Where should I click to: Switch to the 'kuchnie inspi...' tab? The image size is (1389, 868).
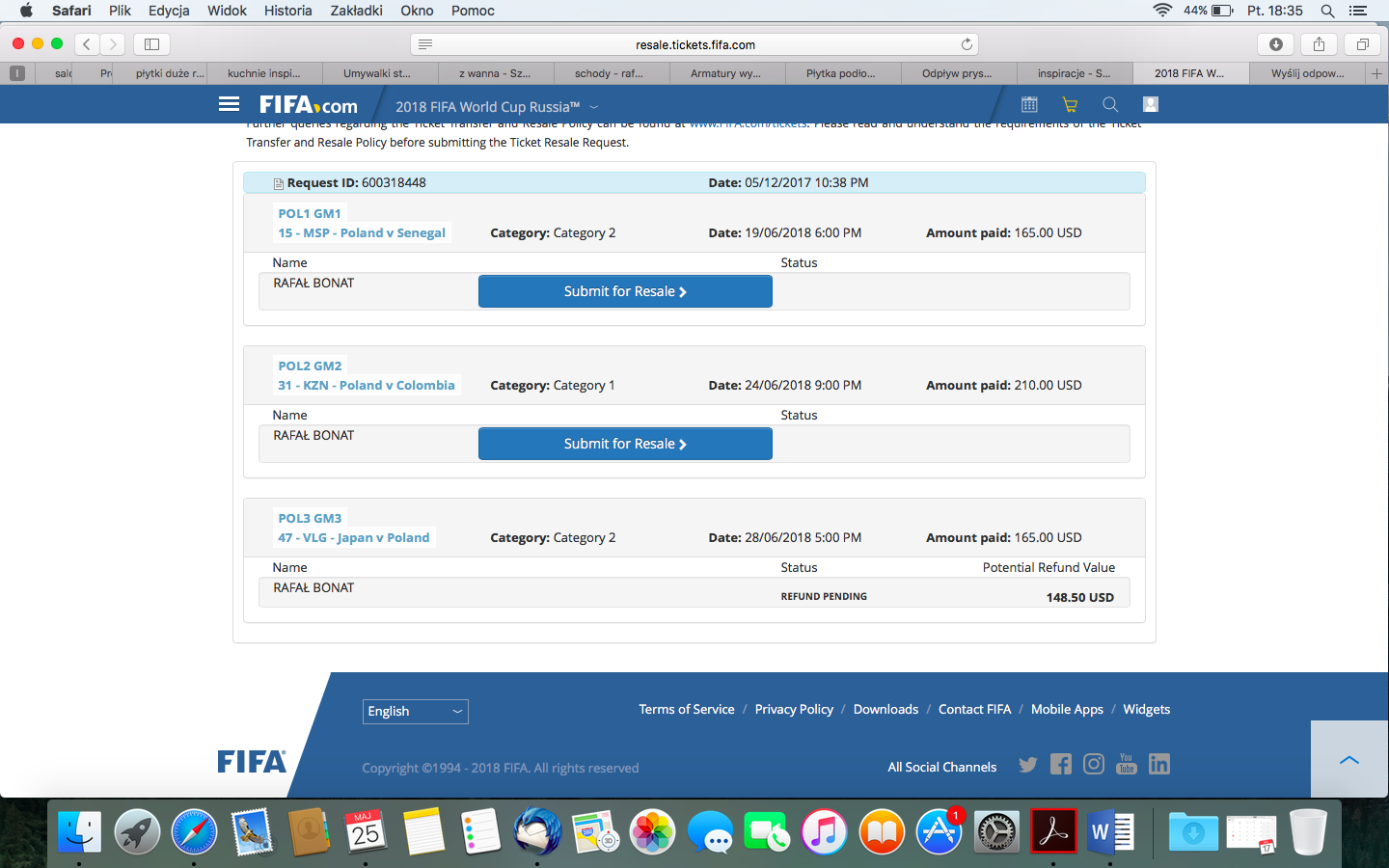coord(264,73)
